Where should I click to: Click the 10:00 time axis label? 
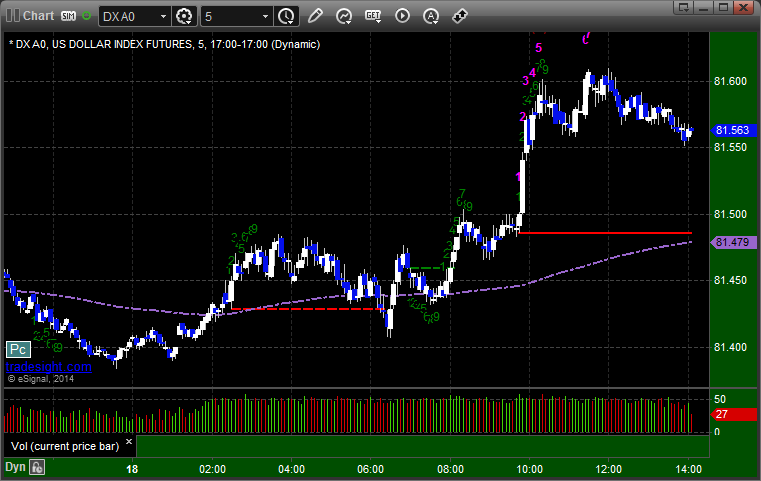(x=529, y=469)
